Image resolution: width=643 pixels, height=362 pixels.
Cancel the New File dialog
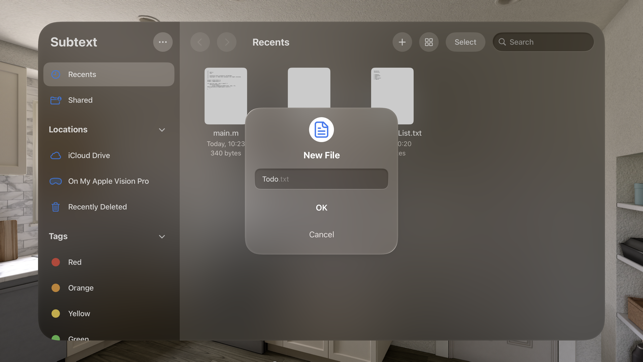(322, 235)
